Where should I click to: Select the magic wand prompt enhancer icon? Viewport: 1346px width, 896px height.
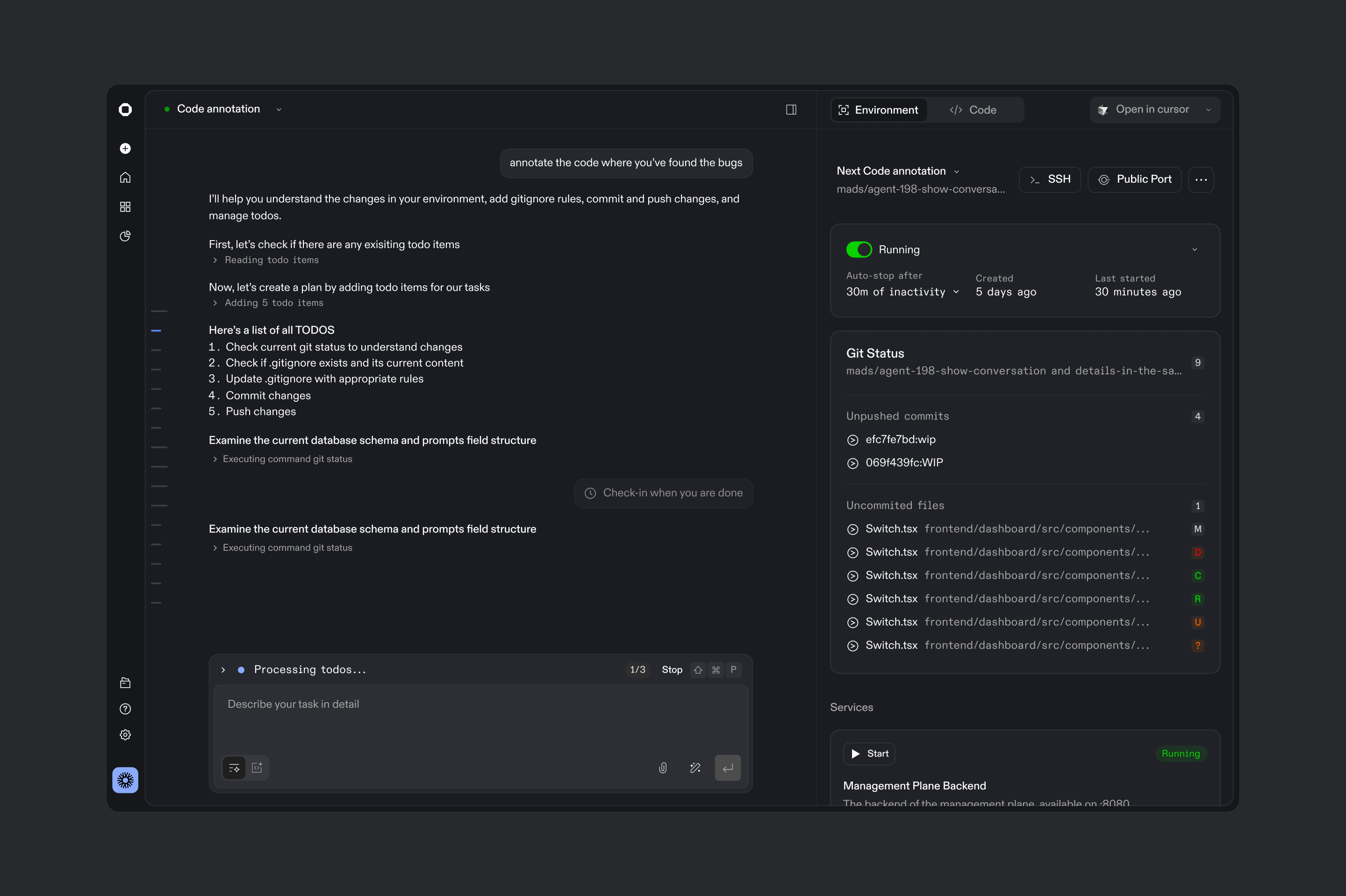click(x=695, y=768)
